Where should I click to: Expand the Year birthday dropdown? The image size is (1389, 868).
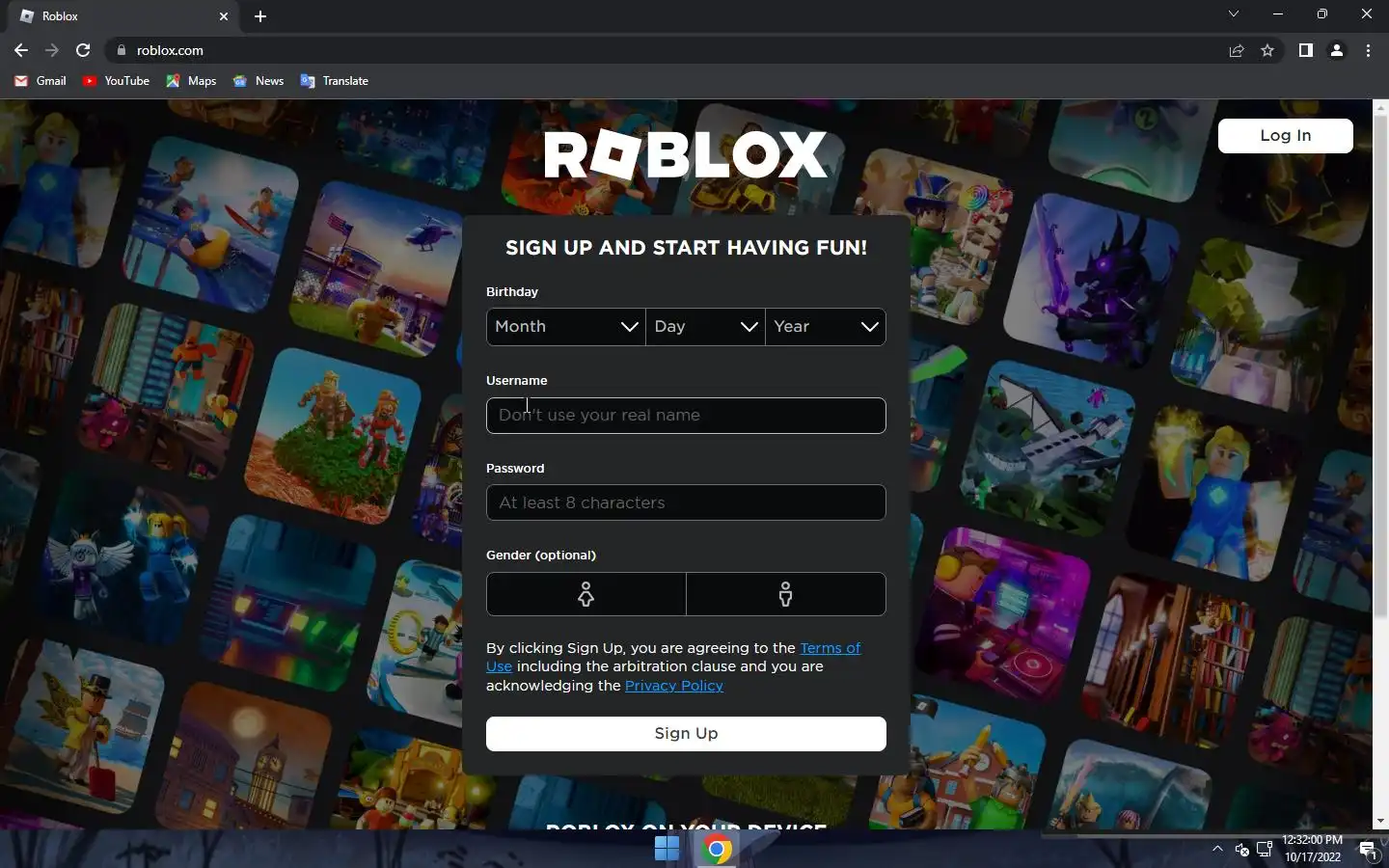826,327
